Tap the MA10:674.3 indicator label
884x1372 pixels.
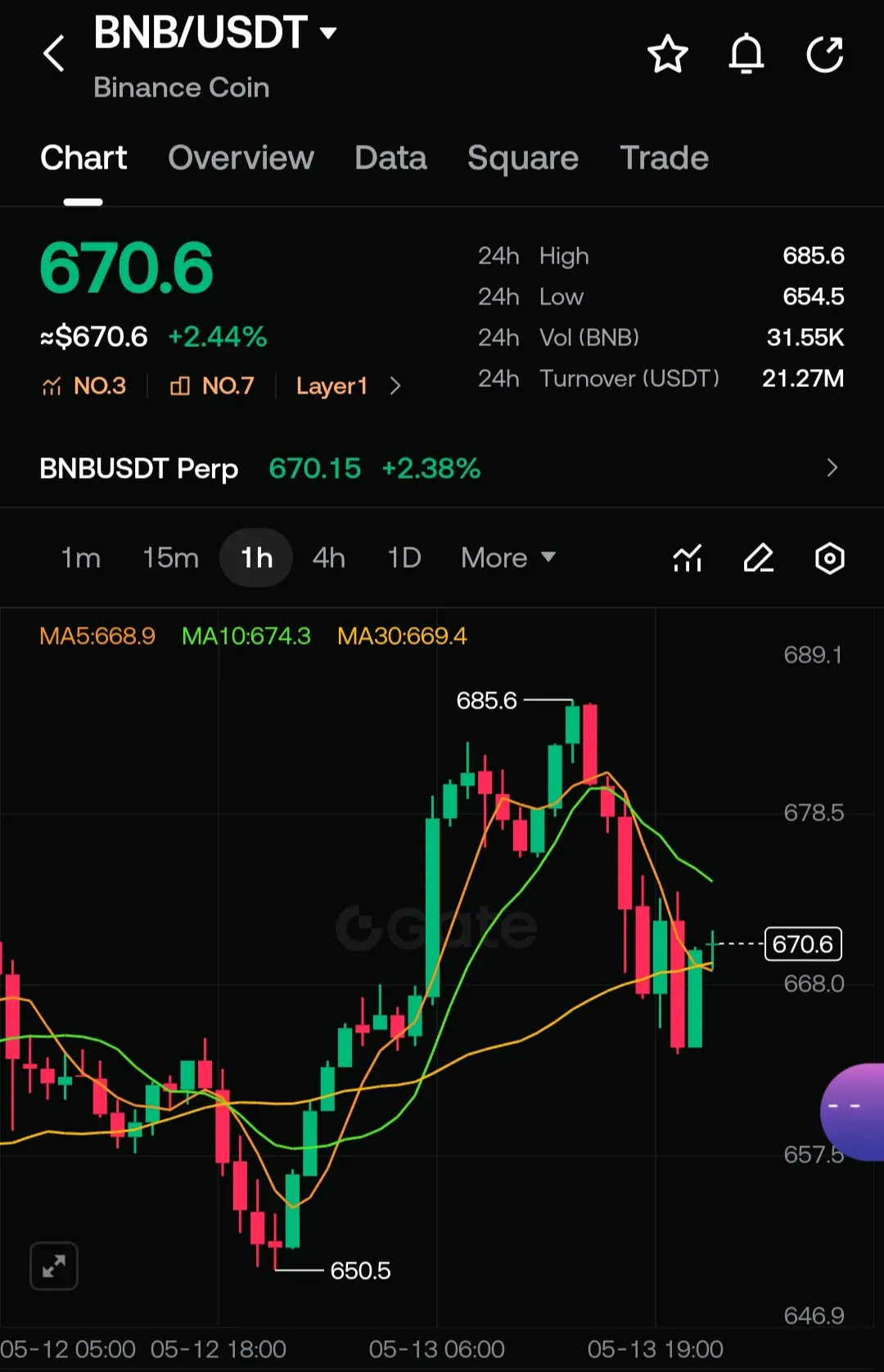click(246, 636)
